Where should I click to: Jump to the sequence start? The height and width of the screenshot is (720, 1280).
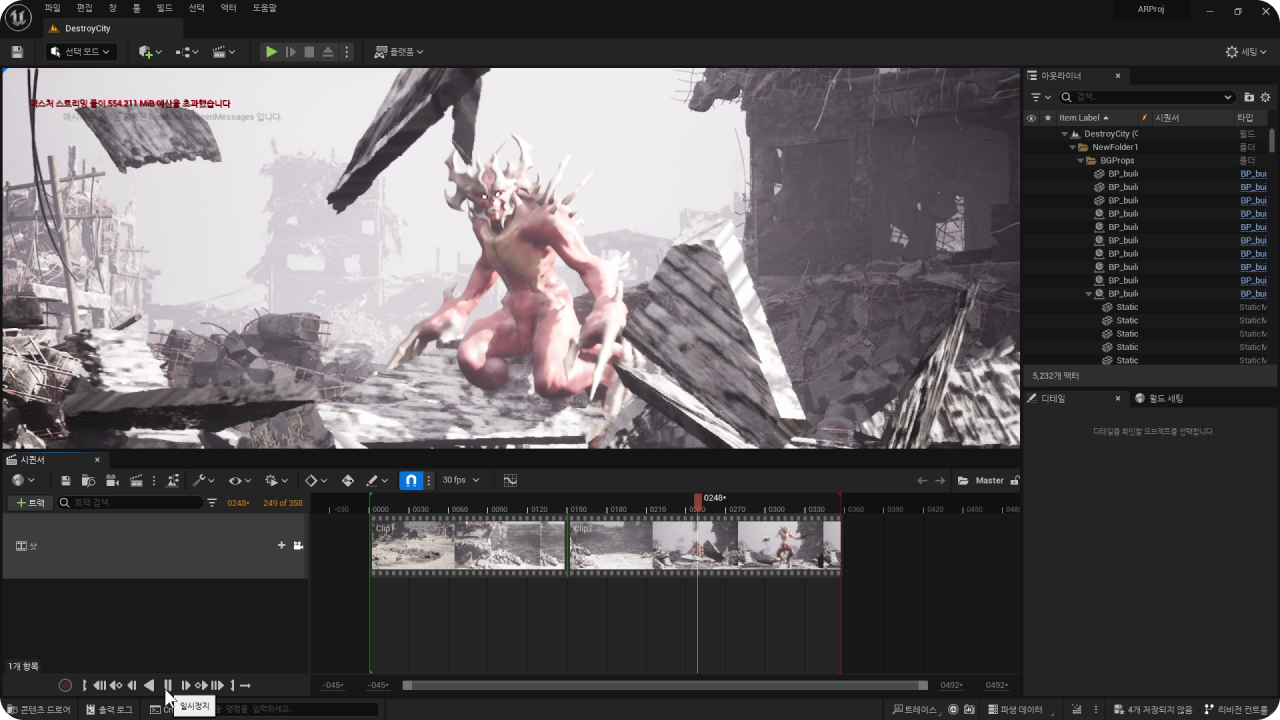[99, 685]
